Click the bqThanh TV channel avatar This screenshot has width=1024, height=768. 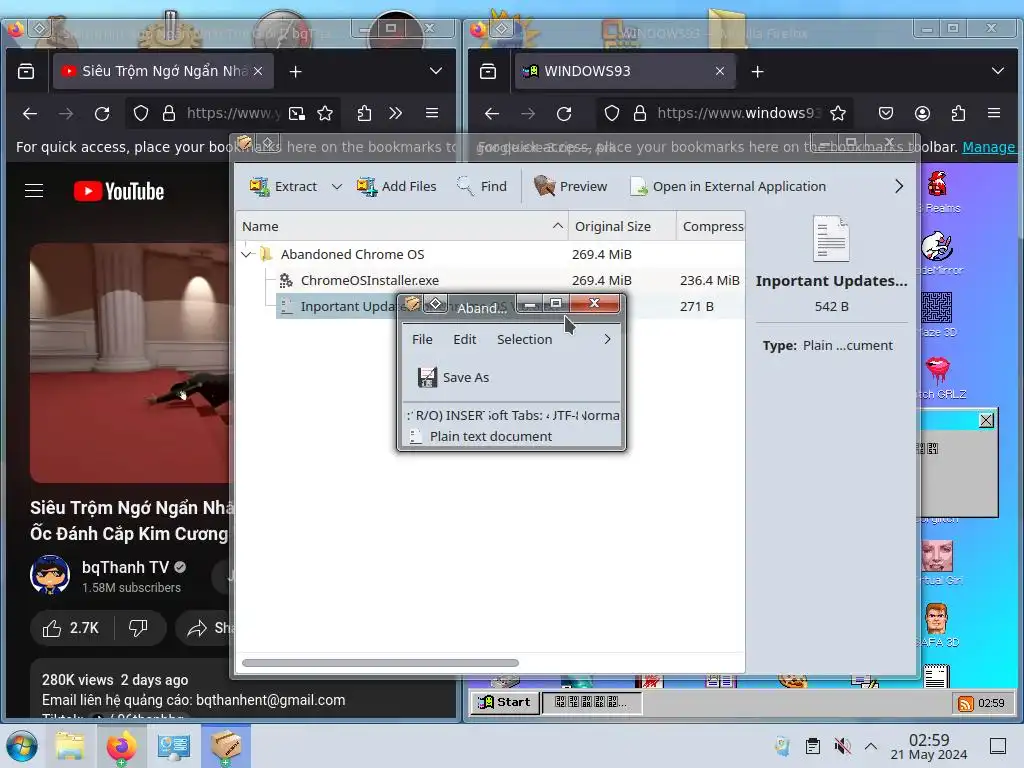(50, 575)
